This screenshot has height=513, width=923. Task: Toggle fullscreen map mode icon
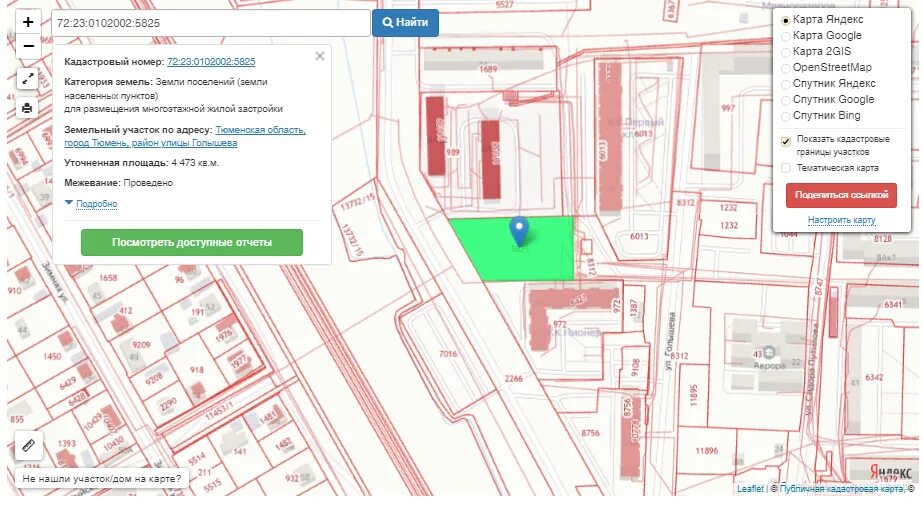pos(27,79)
